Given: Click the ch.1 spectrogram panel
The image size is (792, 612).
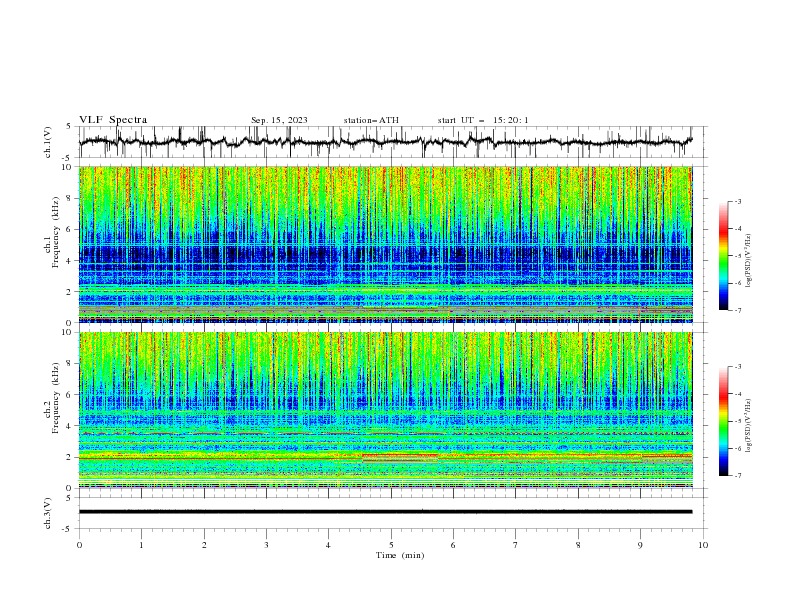Looking at the screenshot, I should pos(385,244).
